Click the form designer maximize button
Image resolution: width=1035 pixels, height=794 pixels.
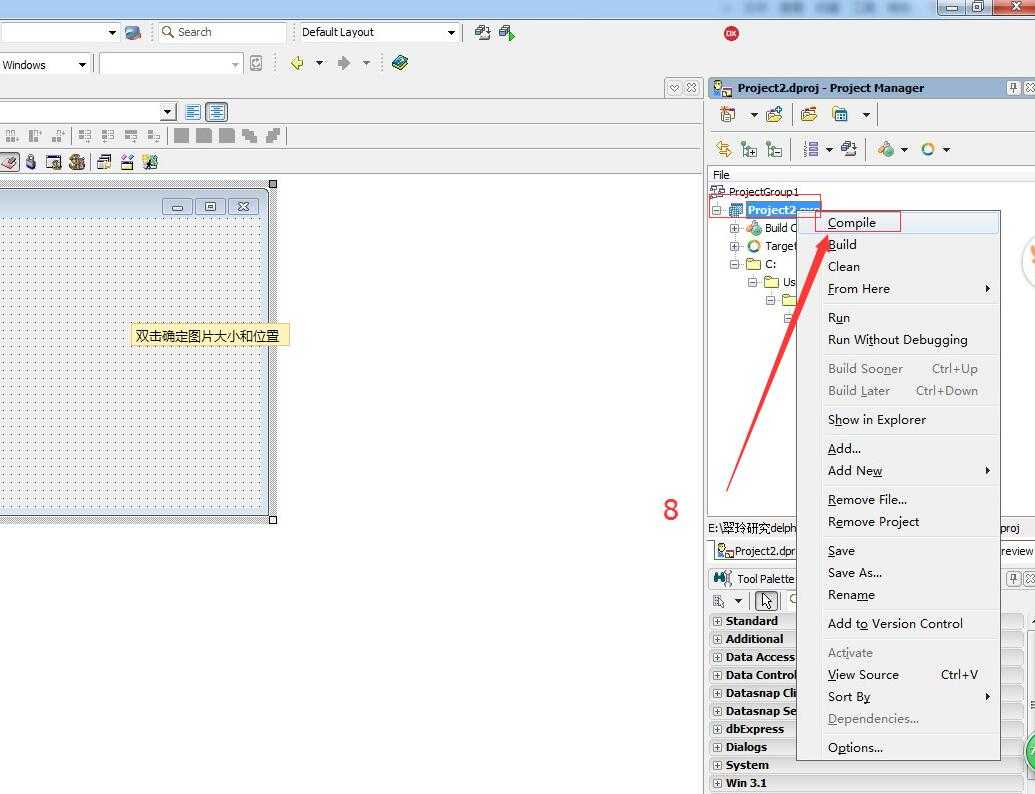click(210, 207)
